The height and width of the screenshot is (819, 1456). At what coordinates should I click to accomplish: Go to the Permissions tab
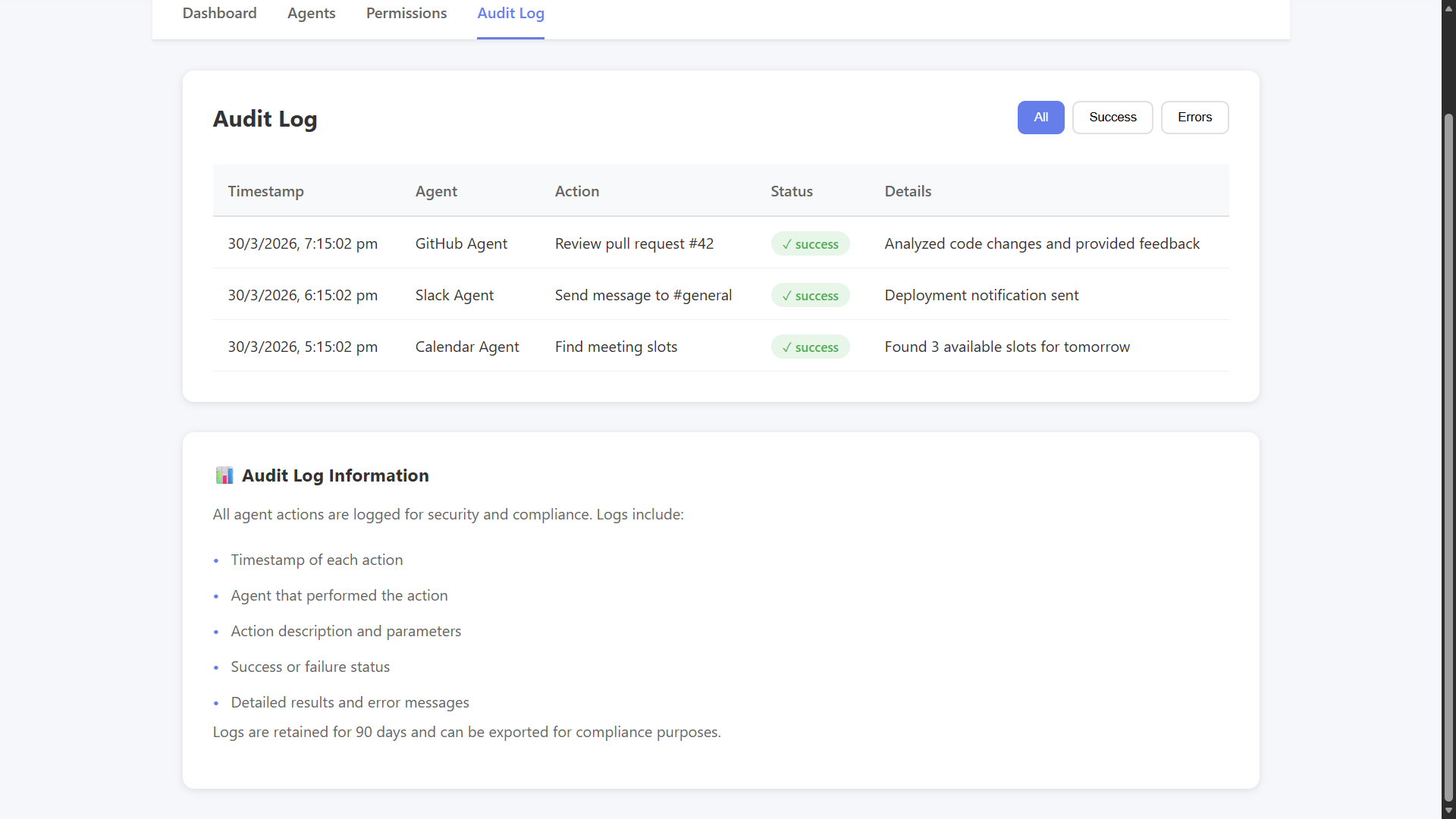click(406, 13)
